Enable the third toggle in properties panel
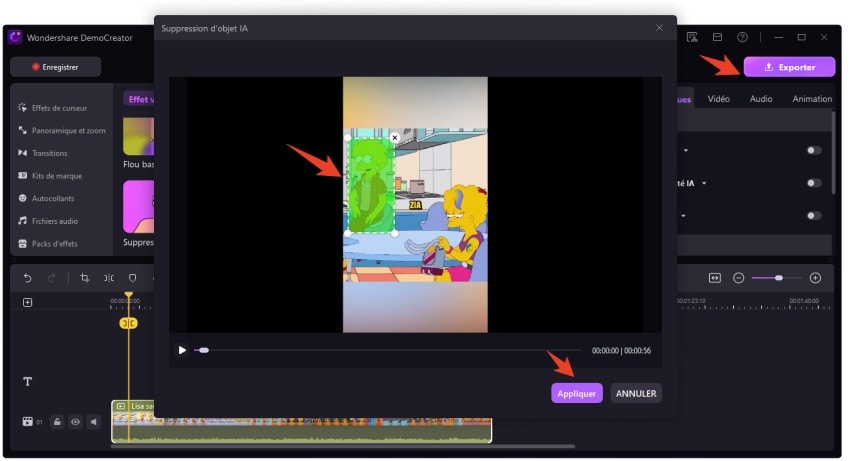The image size is (850, 461). [814, 216]
